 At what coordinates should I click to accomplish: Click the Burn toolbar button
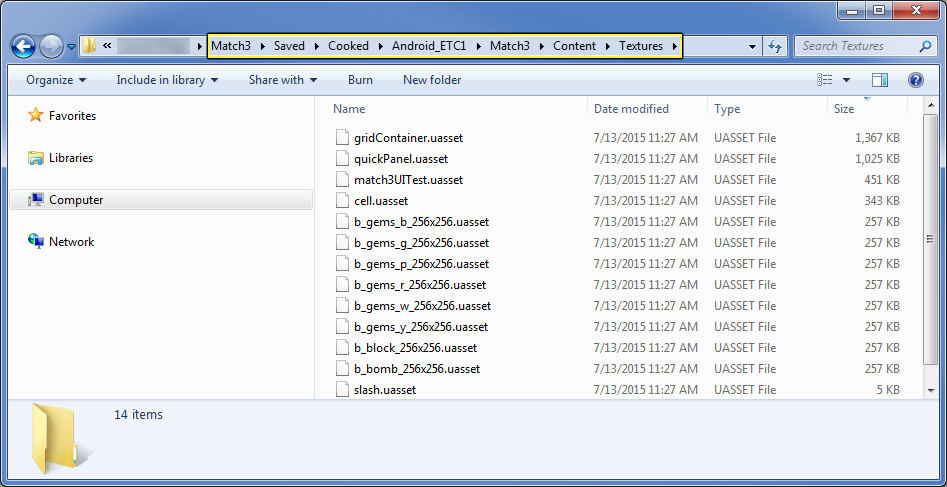(361, 80)
